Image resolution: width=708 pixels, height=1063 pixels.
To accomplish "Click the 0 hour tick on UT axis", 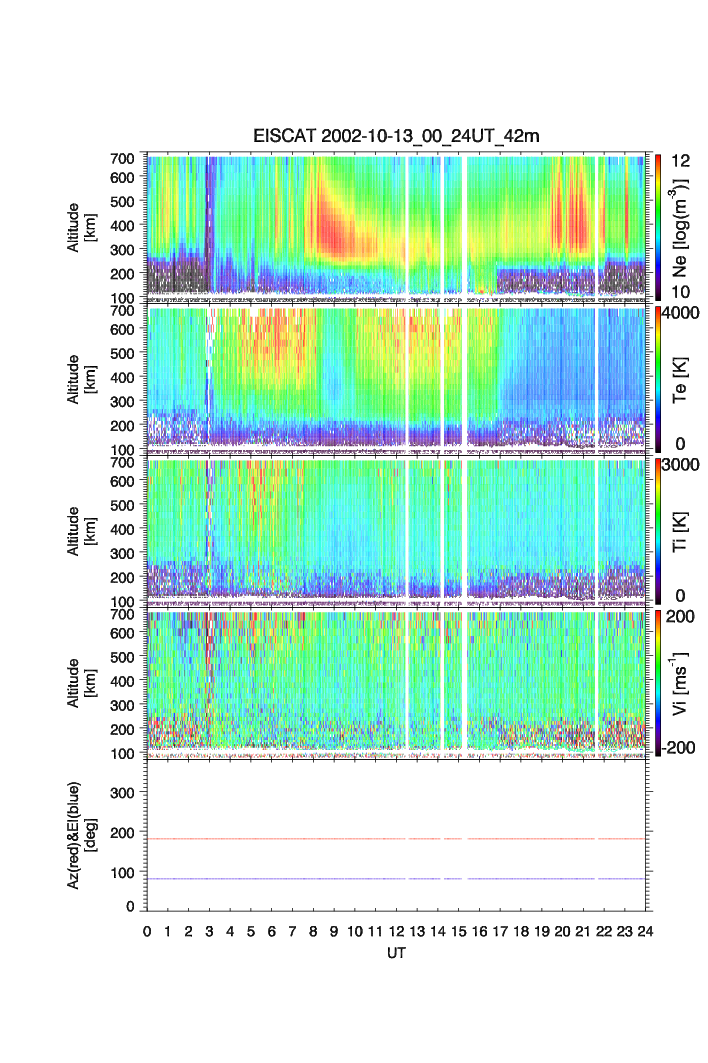I will point(147,931).
